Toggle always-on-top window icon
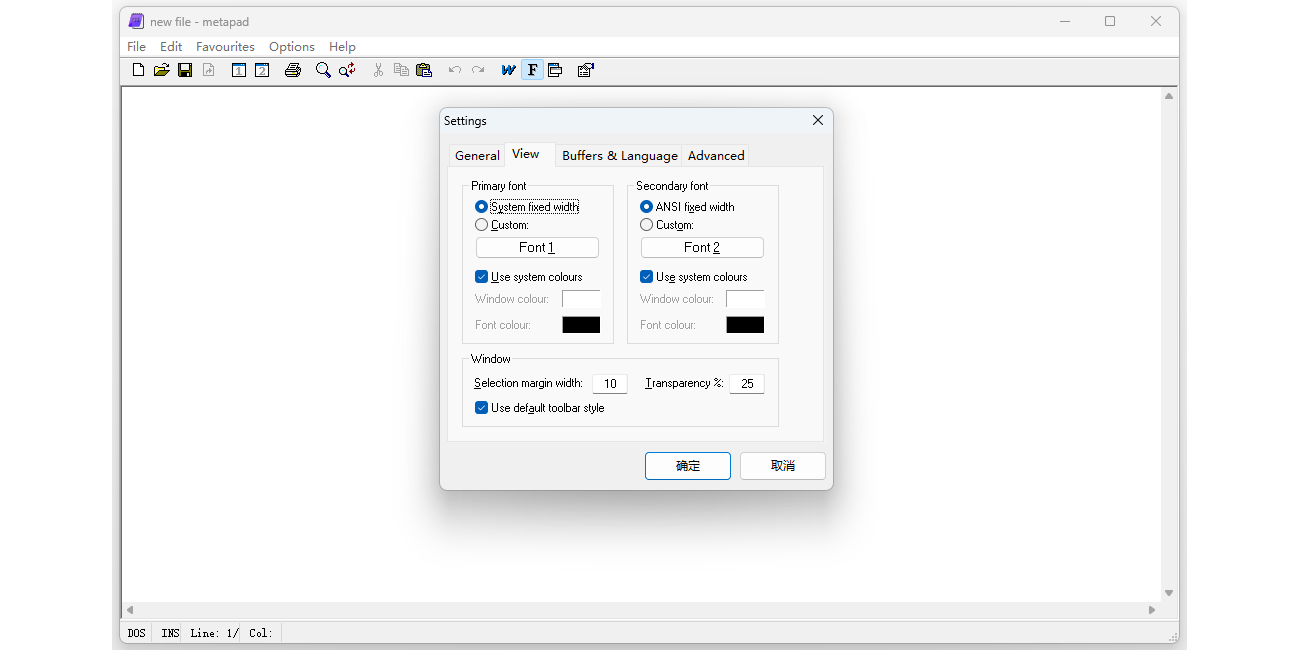Image resolution: width=1300 pixels, height=650 pixels. coord(555,70)
